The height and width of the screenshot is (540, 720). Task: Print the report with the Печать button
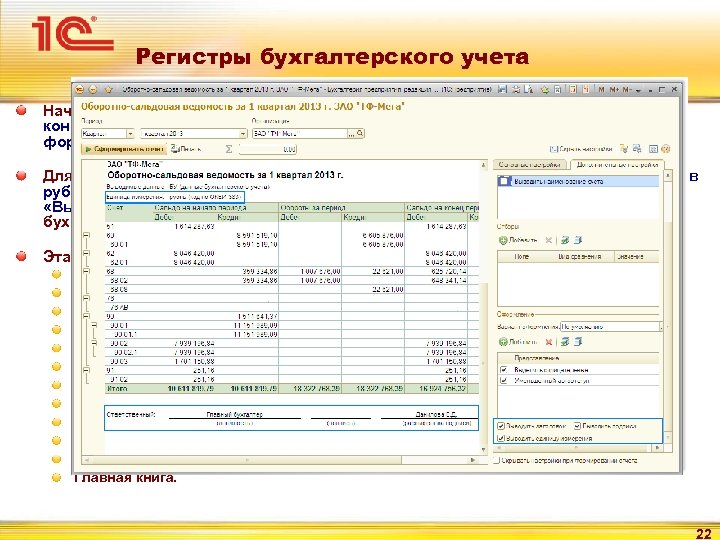click(186, 149)
